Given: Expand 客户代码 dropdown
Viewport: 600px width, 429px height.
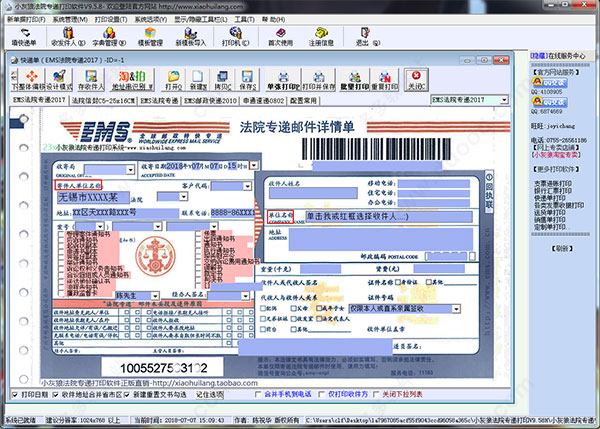Looking at the screenshot, I should [x=248, y=186].
